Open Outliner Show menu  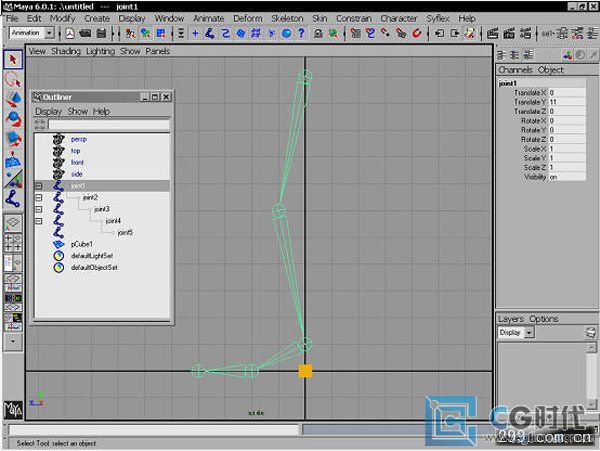coord(78,111)
